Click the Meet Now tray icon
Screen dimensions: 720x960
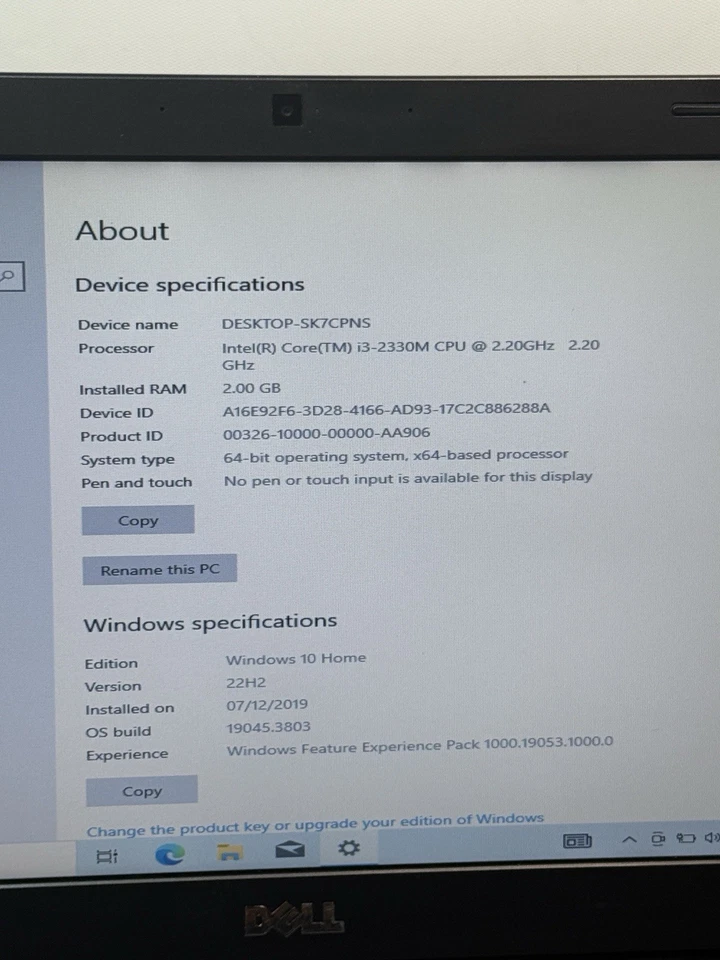pos(658,838)
